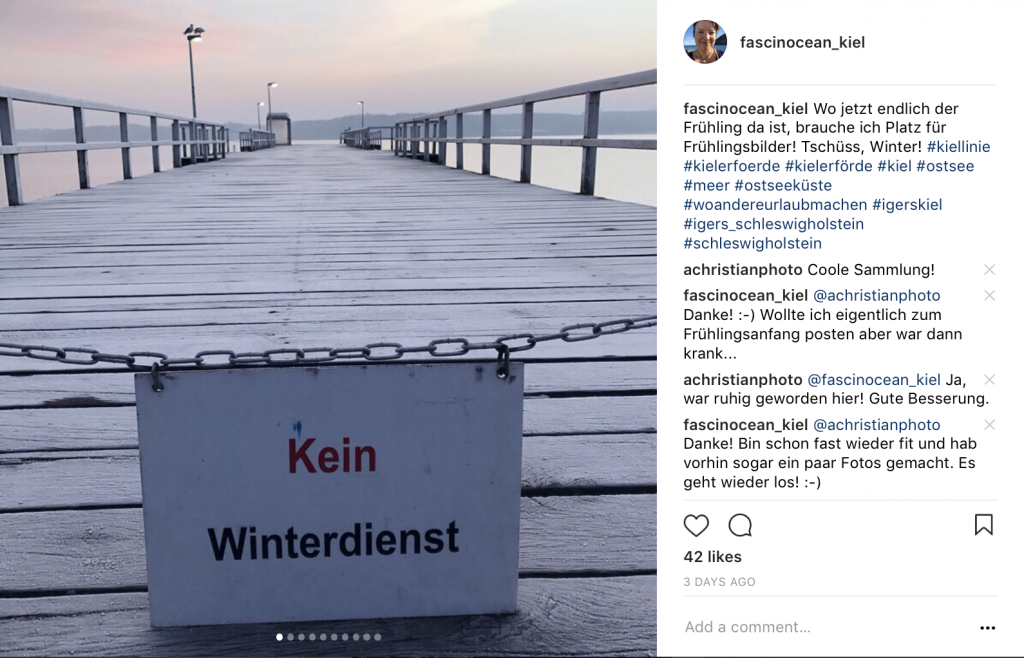Viewport: 1024px width, 658px height.
Task: Delete the 'Gute Besserung' comment
Action: 989,380
